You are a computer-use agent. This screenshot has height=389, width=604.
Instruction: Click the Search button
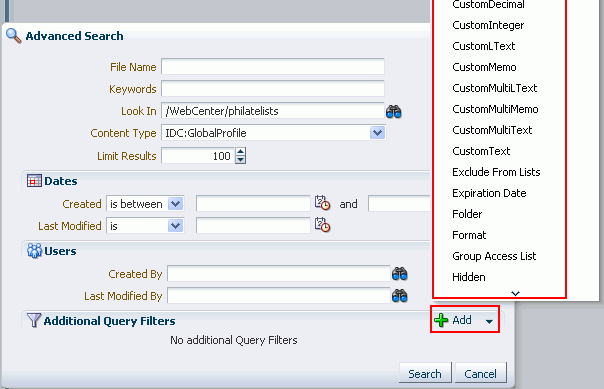(x=425, y=373)
